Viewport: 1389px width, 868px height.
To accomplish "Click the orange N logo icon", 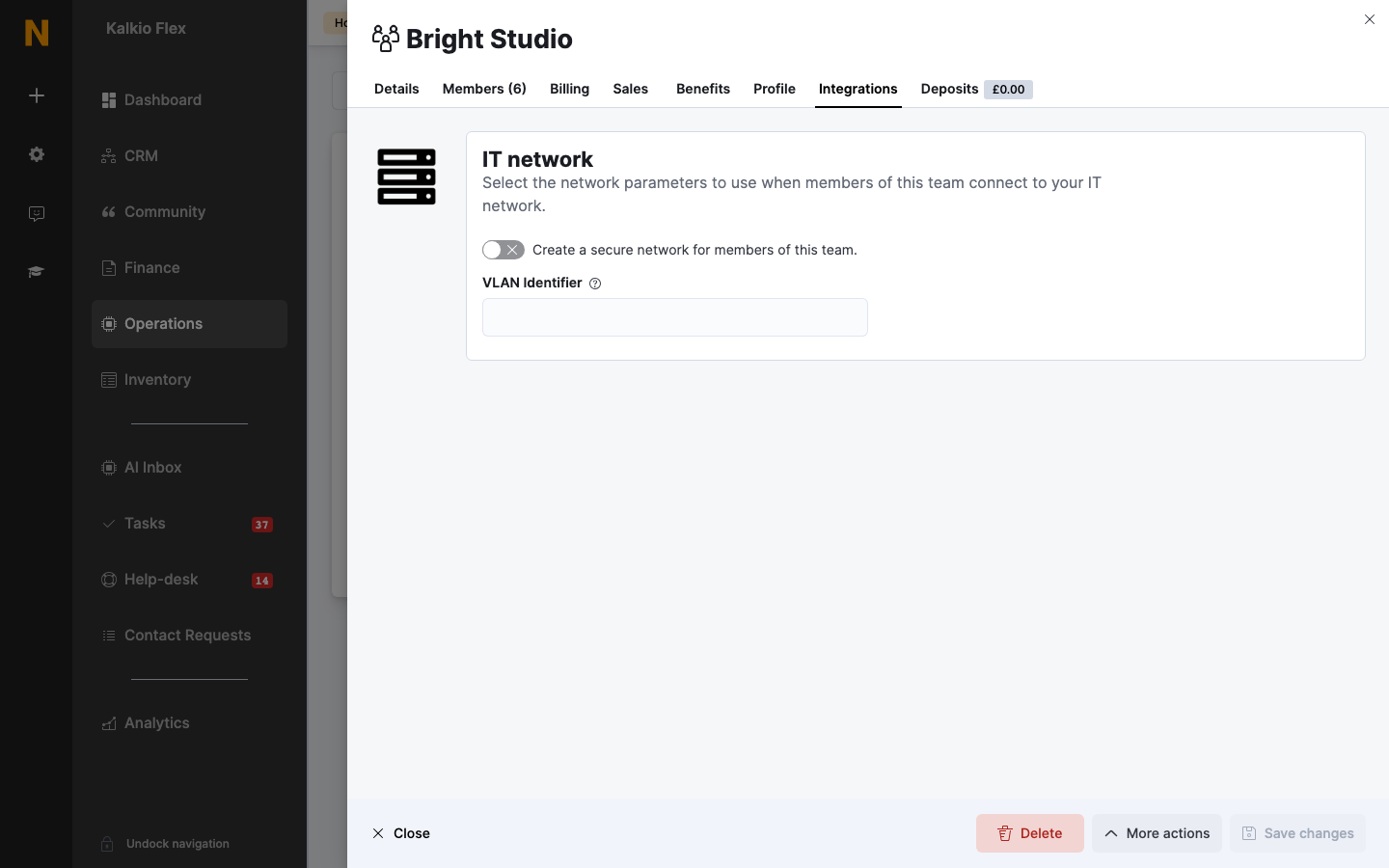I will click(37, 33).
